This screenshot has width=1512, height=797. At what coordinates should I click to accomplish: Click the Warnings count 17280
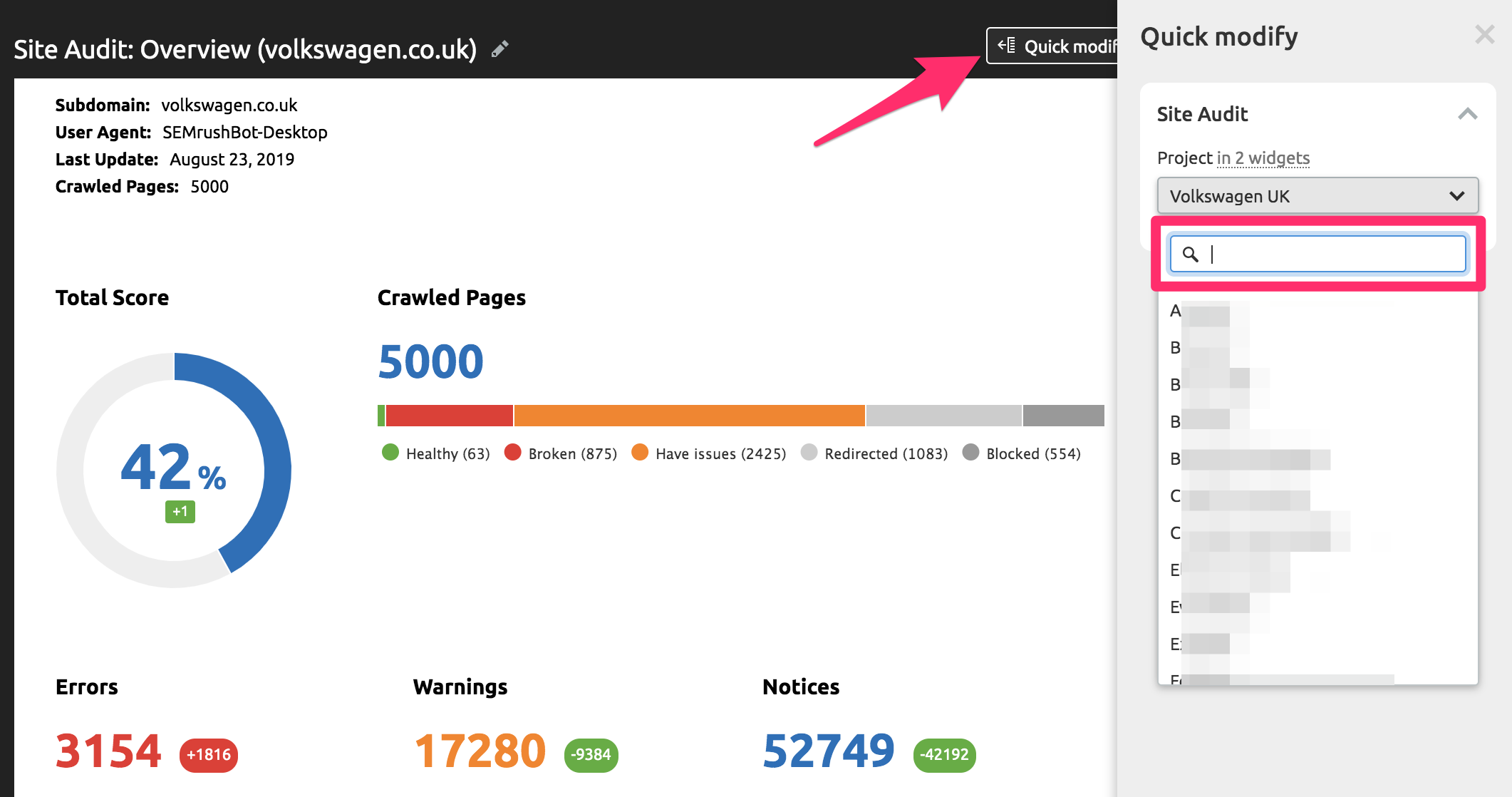click(480, 751)
